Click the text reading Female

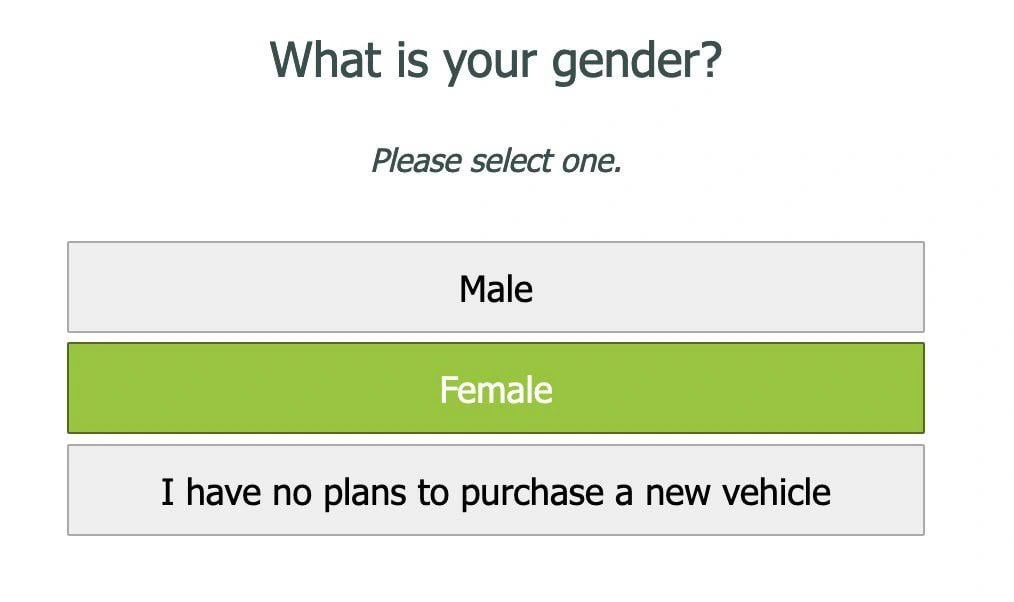(496, 390)
